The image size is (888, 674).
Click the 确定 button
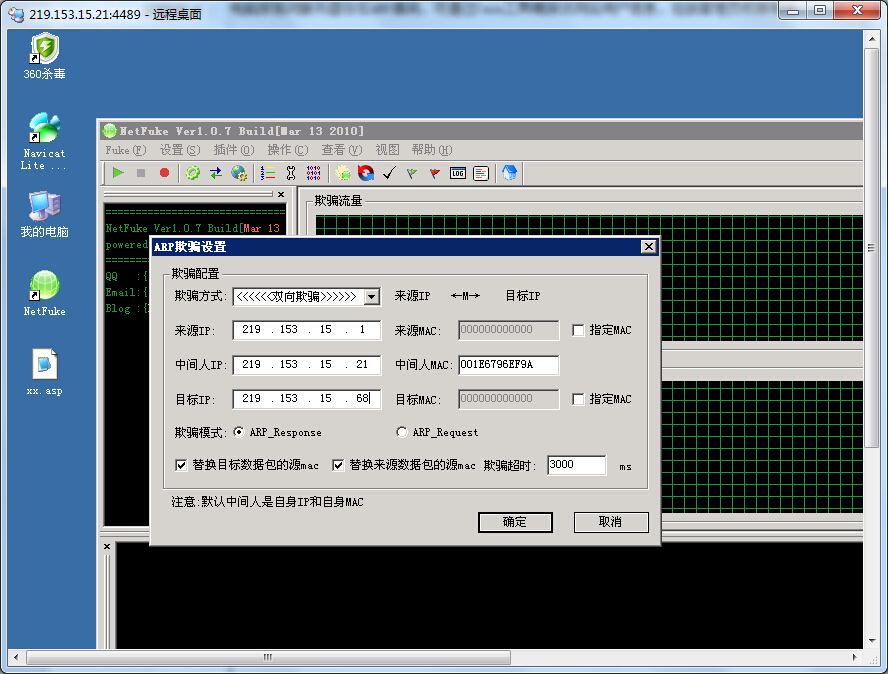(515, 522)
